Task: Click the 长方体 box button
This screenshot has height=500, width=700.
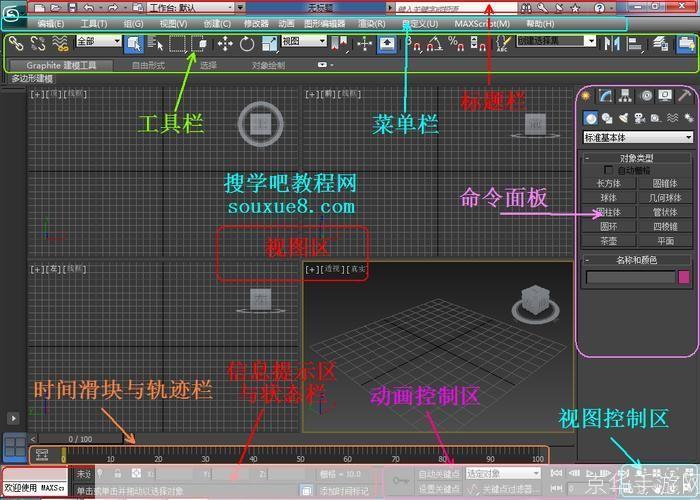Action: [x=608, y=184]
